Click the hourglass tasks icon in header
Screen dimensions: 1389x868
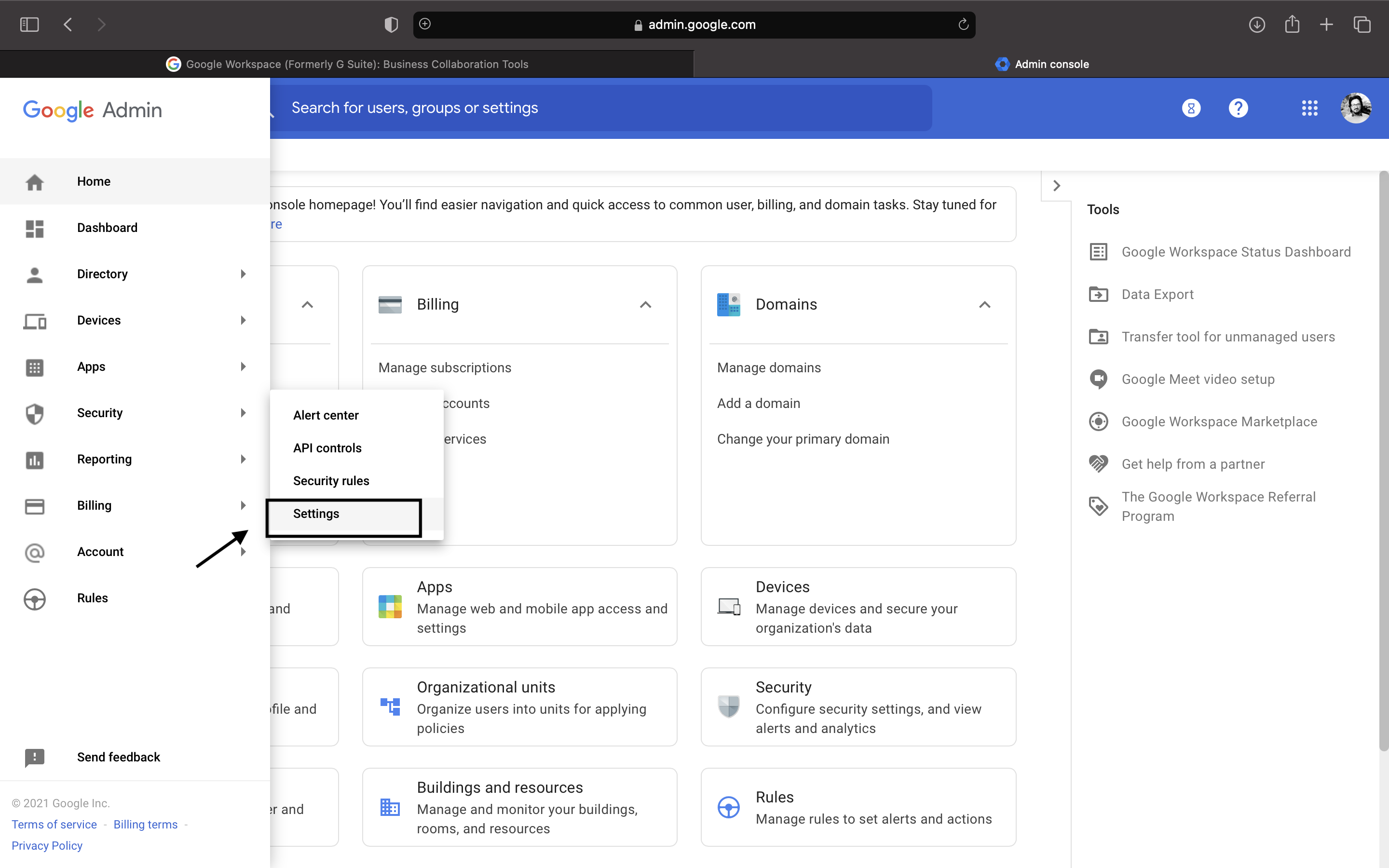coord(1191,108)
